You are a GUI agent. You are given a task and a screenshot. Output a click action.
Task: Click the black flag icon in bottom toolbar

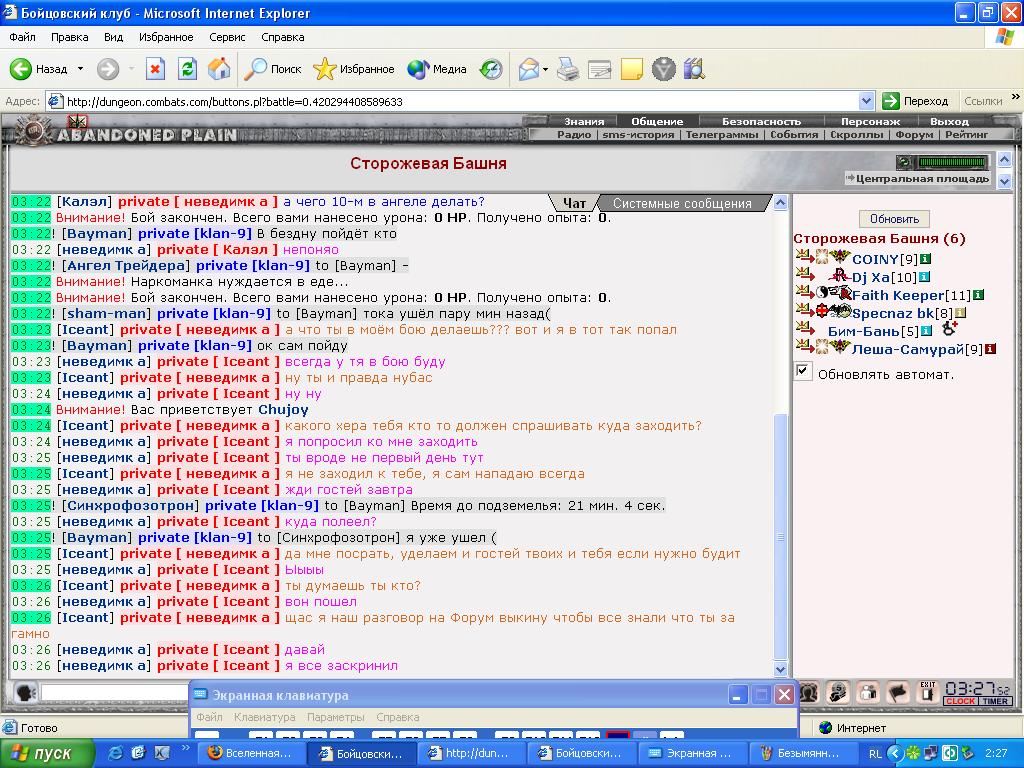click(898, 692)
